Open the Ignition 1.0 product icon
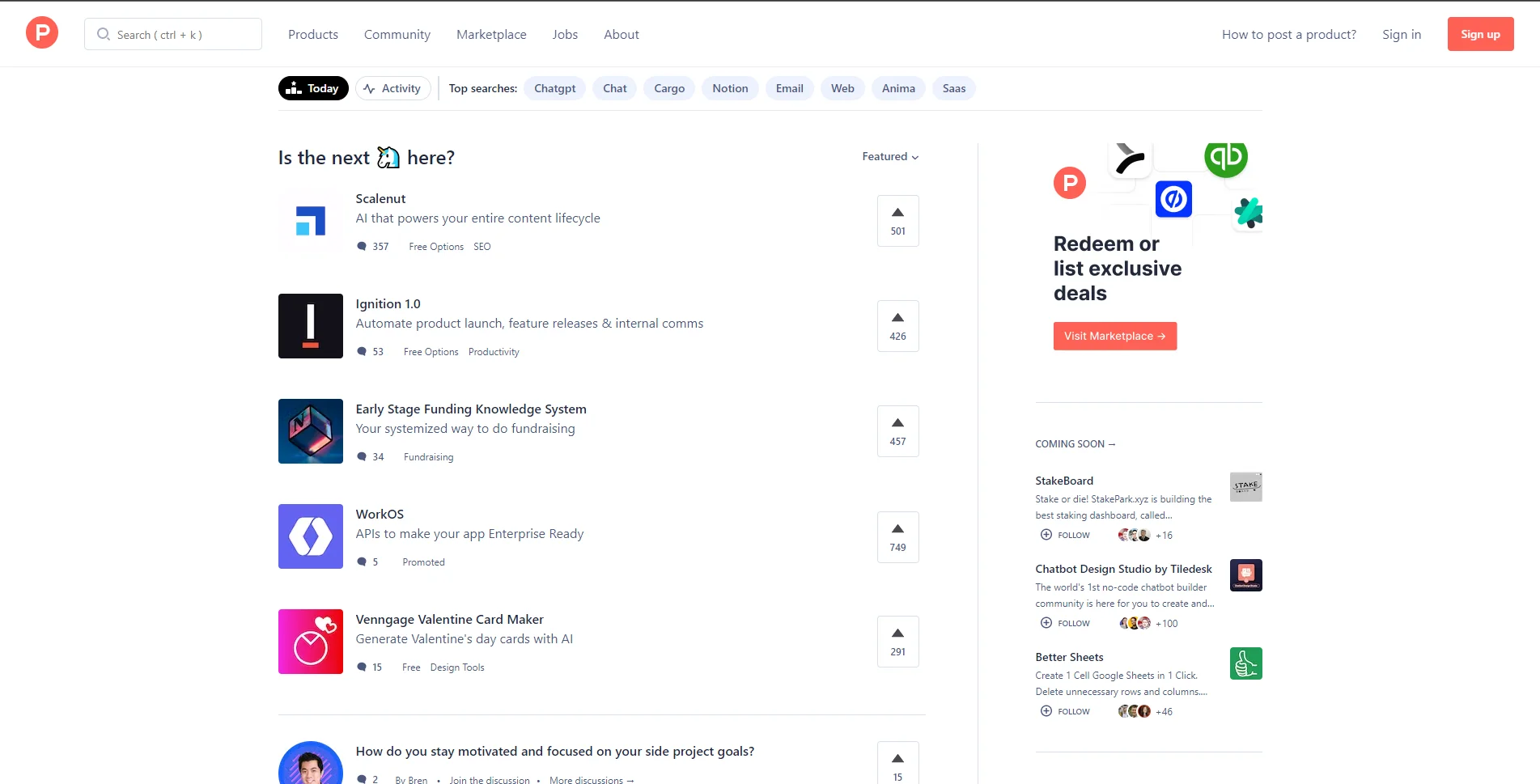1540x784 pixels. pos(311,326)
